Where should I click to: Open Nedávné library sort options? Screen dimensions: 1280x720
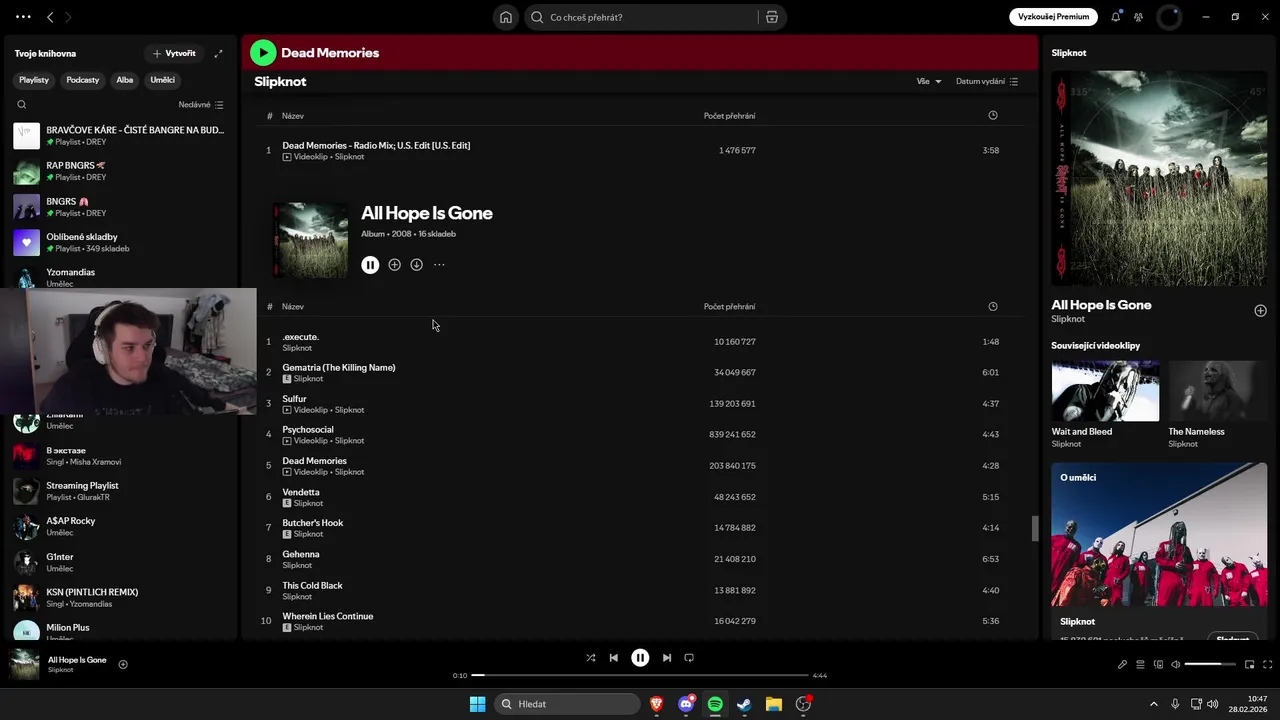[x=201, y=104]
